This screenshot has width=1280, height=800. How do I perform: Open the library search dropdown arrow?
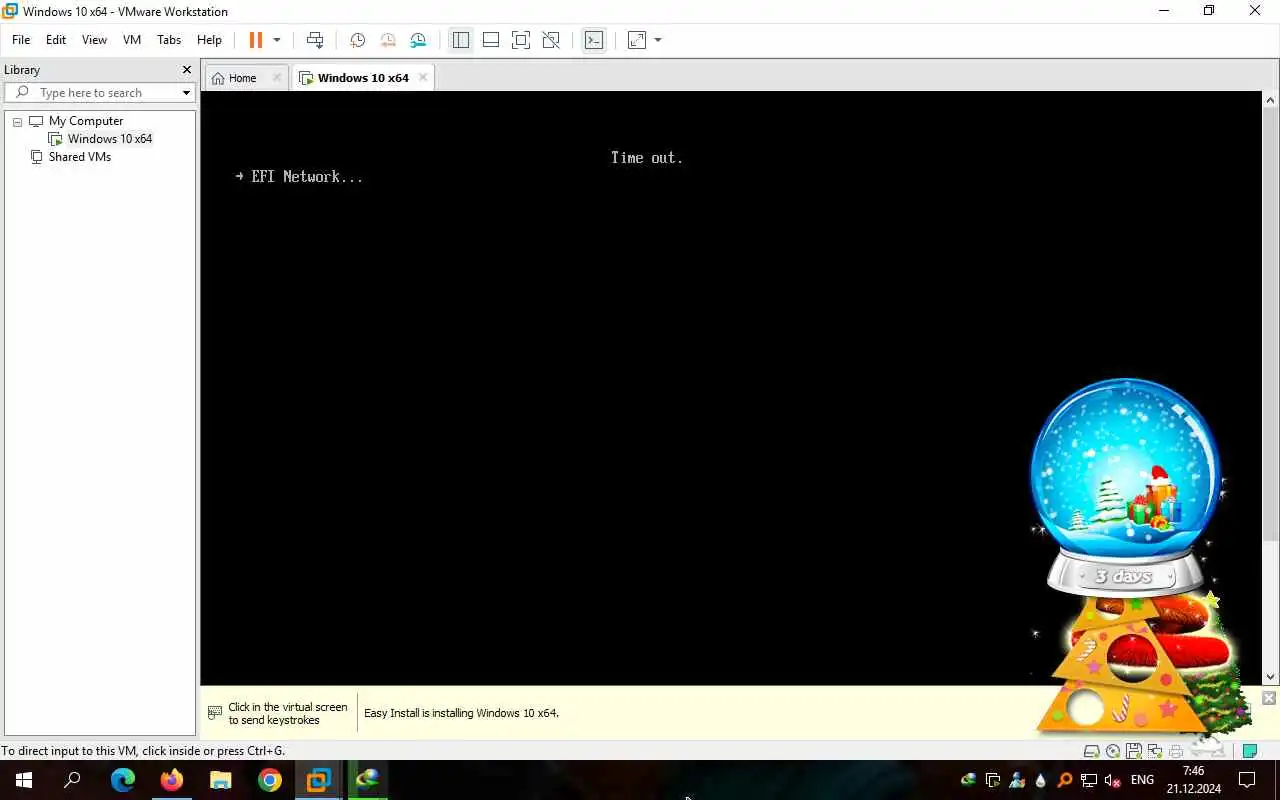click(x=186, y=93)
